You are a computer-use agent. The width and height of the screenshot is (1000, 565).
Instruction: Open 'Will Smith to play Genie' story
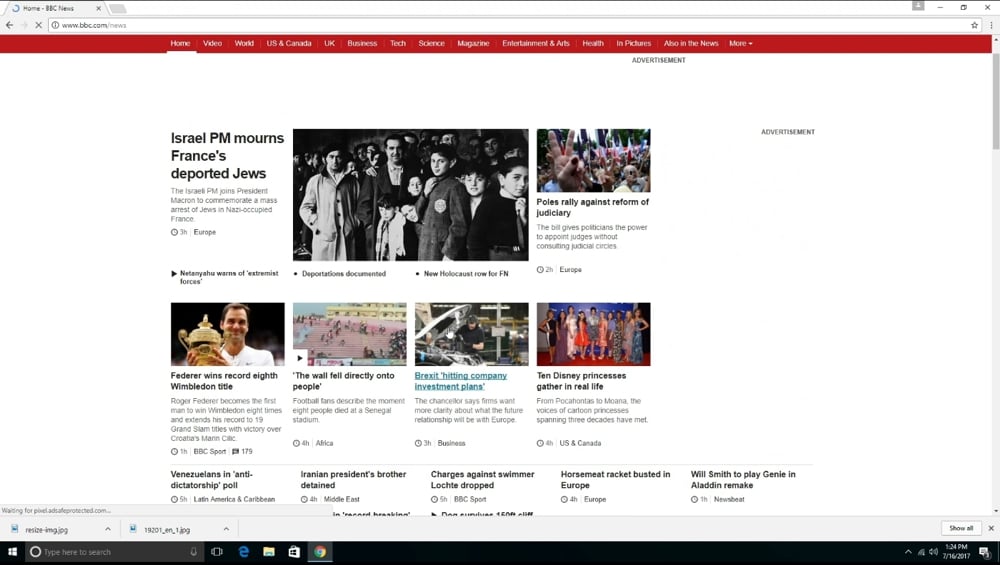point(743,480)
